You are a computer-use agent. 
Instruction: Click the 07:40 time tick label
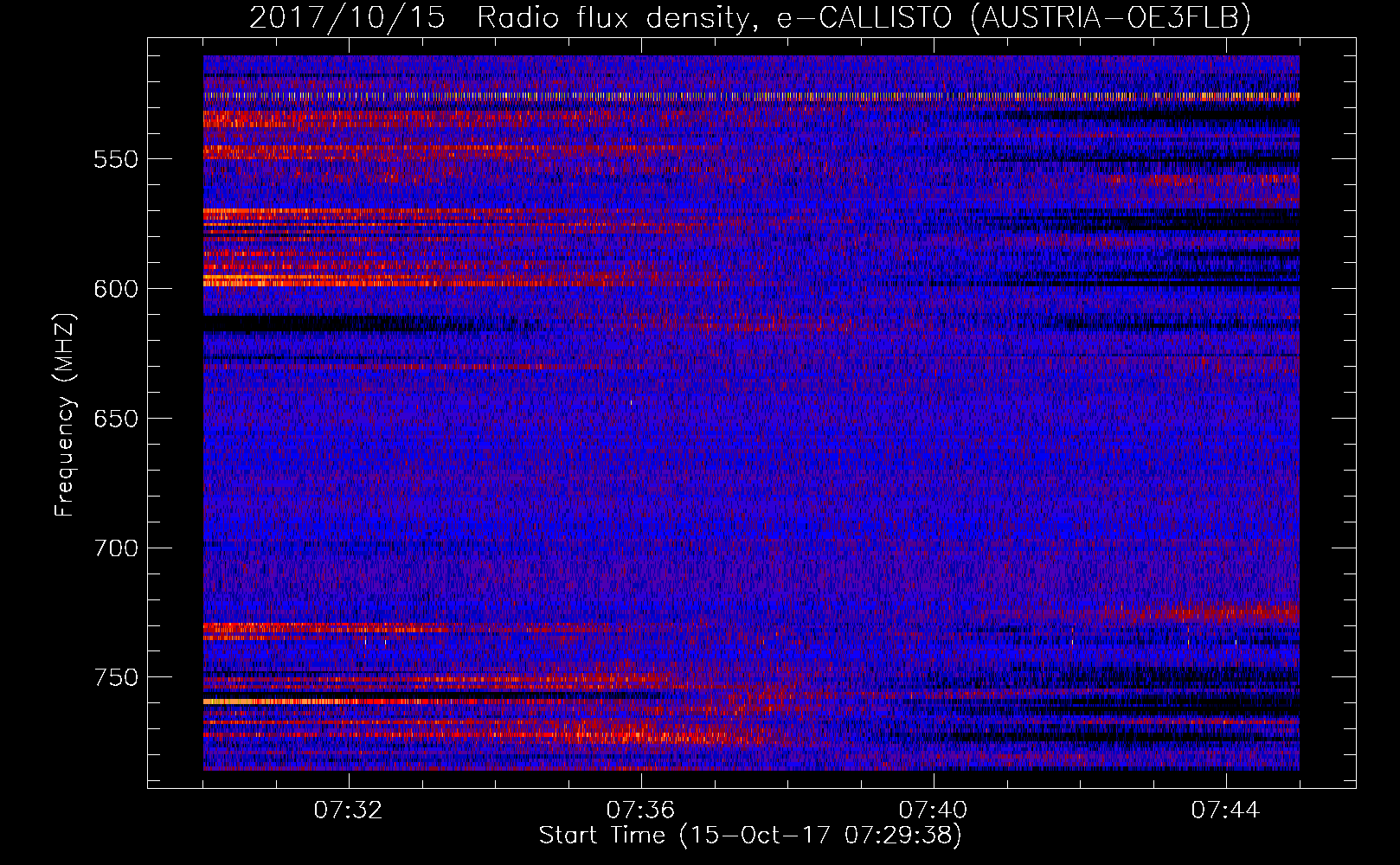(x=933, y=811)
